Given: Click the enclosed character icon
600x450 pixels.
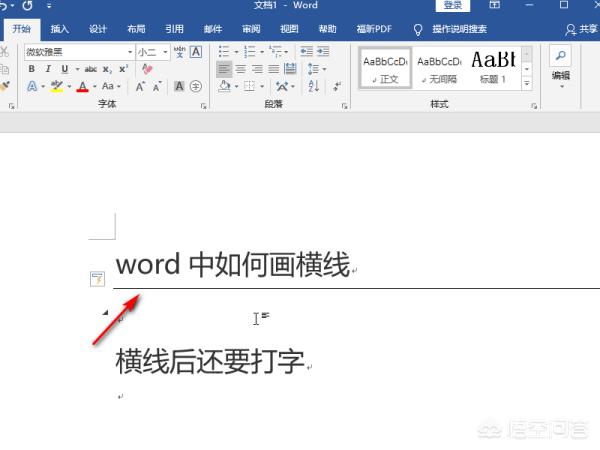Looking at the screenshot, I should tap(196, 86).
